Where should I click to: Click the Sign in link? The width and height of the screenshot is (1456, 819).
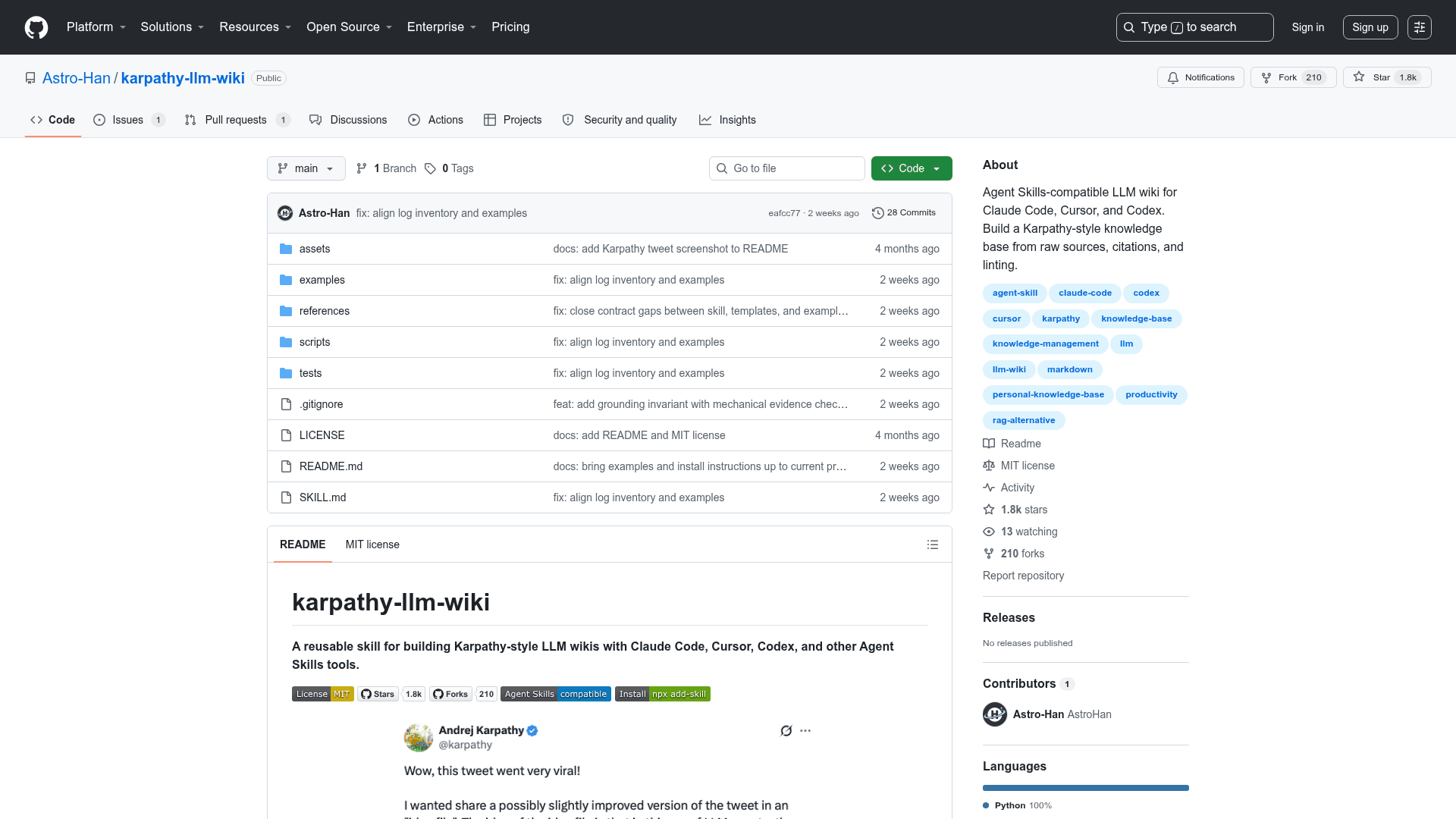click(1308, 27)
